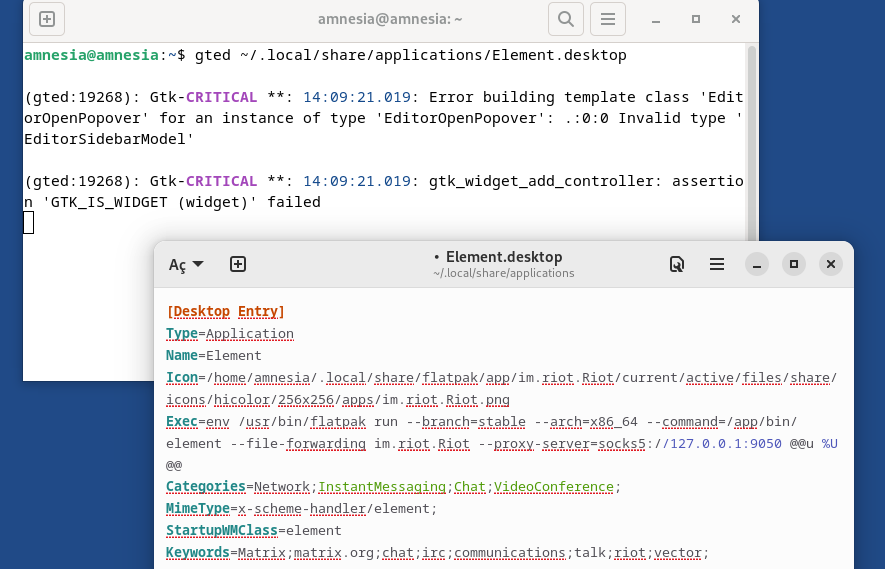
Task: Maximize the Element.desktop editor window
Action: pyautogui.click(x=794, y=264)
